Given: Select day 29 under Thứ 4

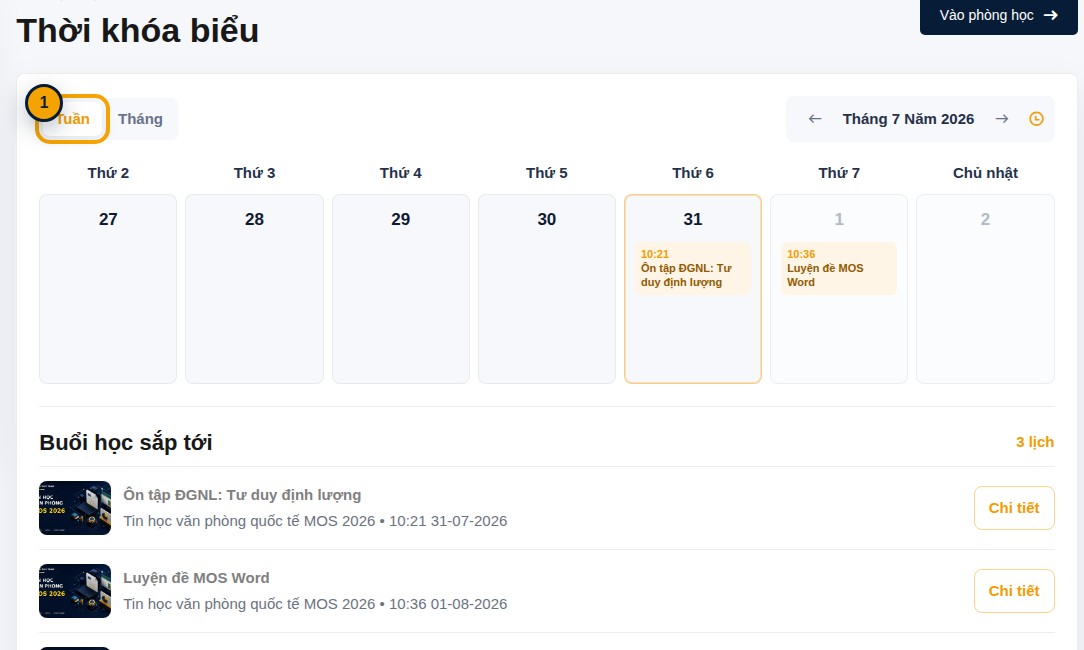Looking at the screenshot, I should pyautogui.click(x=401, y=289).
